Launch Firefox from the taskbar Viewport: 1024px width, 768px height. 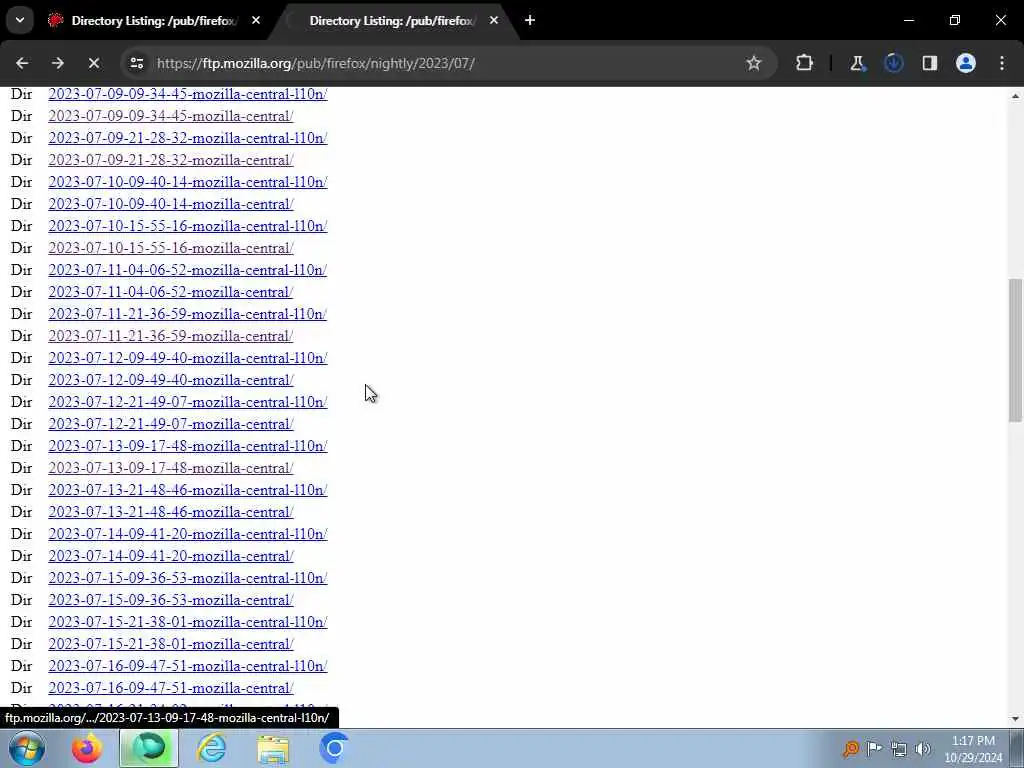pyautogui.click(x=87, y=748)
